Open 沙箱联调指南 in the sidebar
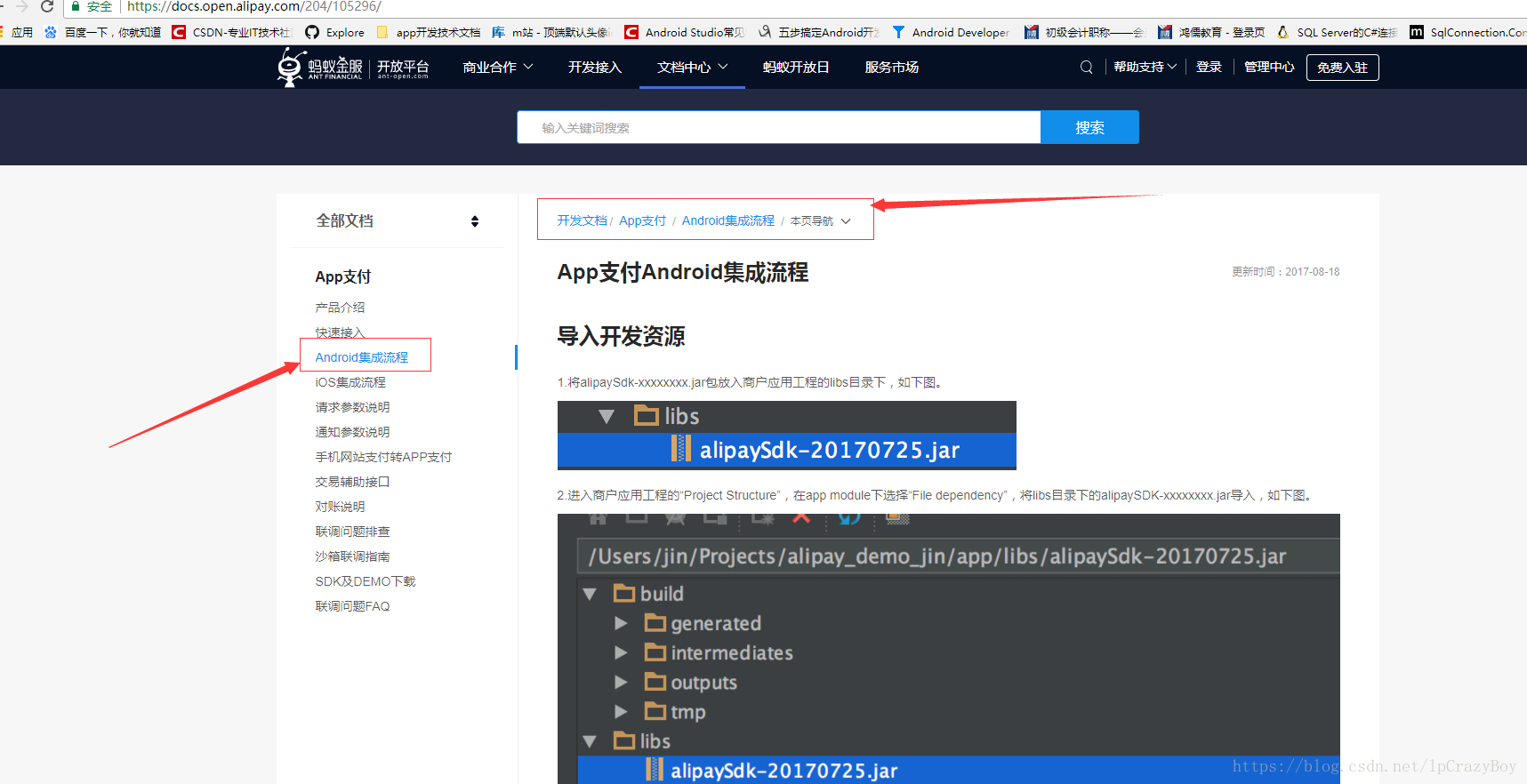The height and width of the screenshot is (784, 1527). (x=352, y=556)
